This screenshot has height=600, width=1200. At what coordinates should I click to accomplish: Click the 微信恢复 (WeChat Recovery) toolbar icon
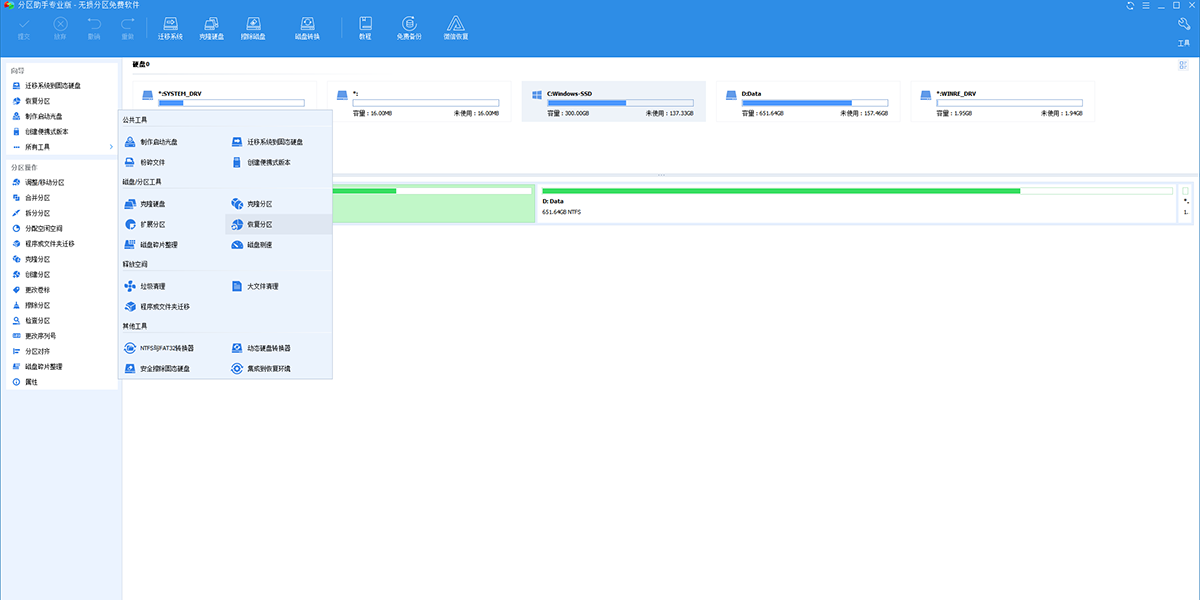tap(455, 28)
